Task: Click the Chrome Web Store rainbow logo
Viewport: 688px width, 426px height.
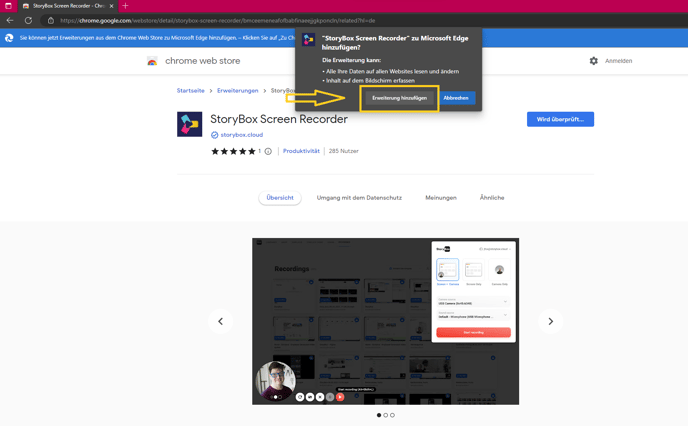Action: [x=152, y=61]
